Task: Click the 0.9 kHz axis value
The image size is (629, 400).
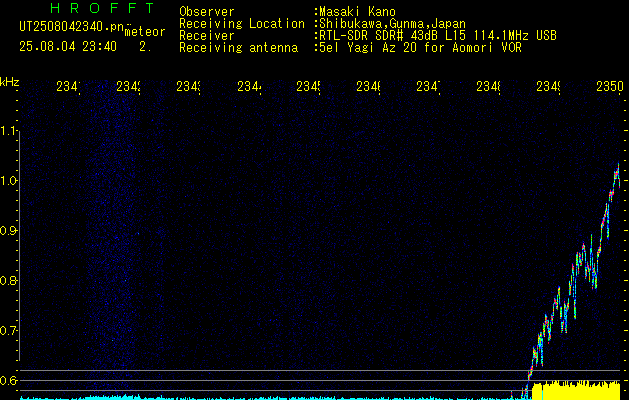Action: pyautogui.click(x=9, y=231)
